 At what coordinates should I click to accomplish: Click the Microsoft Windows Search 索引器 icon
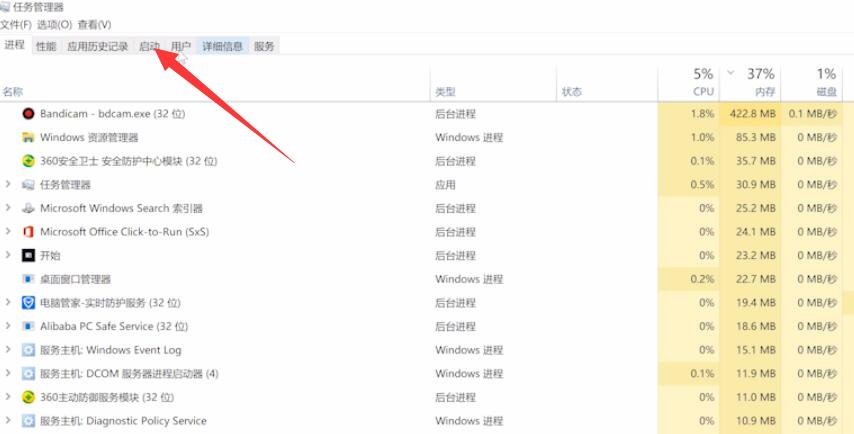28,208
